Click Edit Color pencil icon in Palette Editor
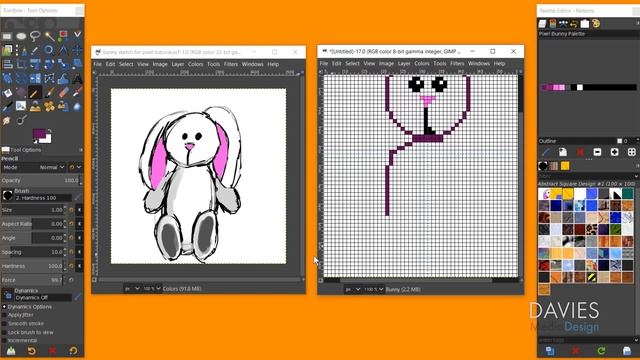 coord(546,152)
